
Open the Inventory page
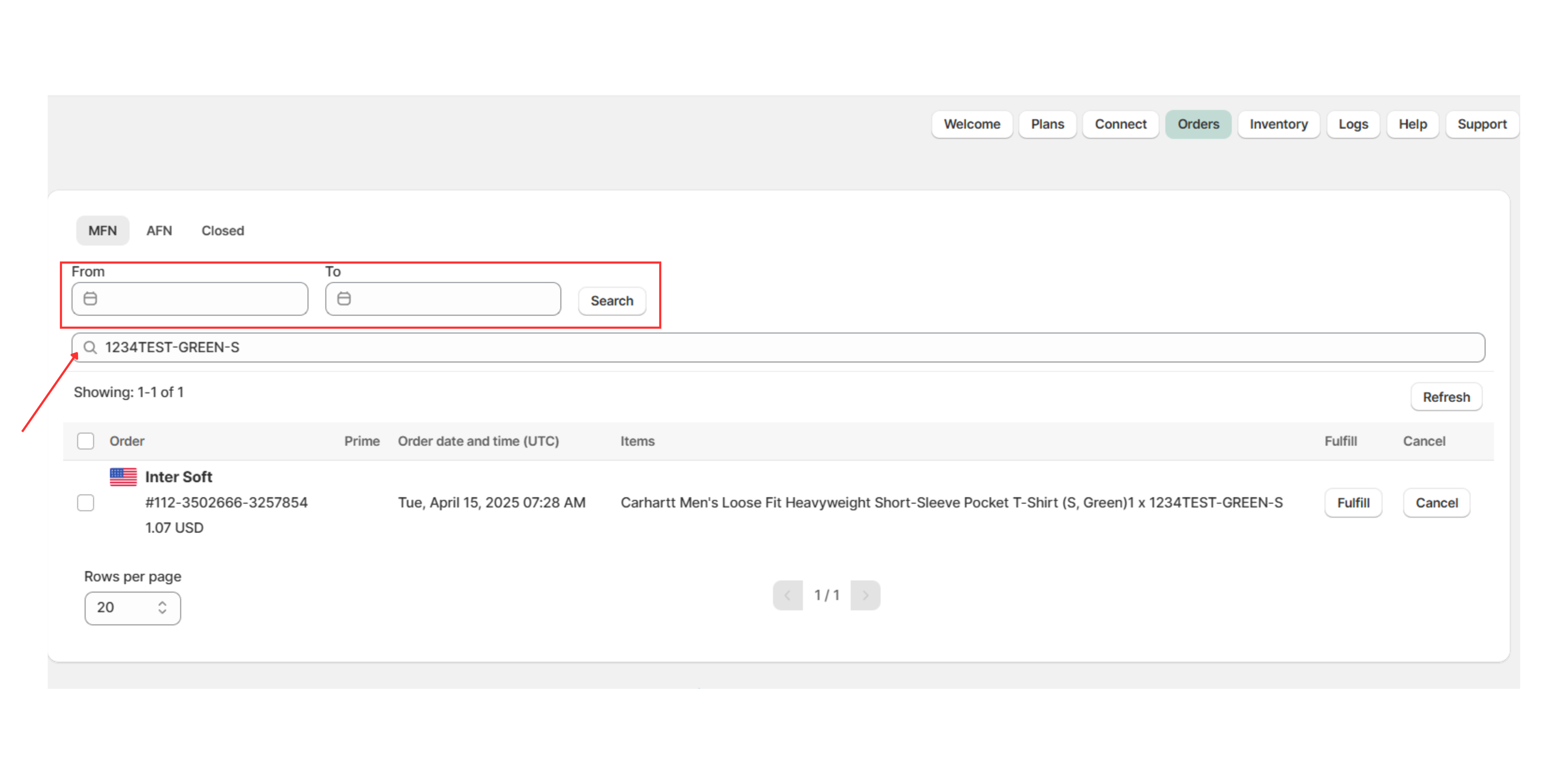pyautogui.click(x=1278, y=124)
